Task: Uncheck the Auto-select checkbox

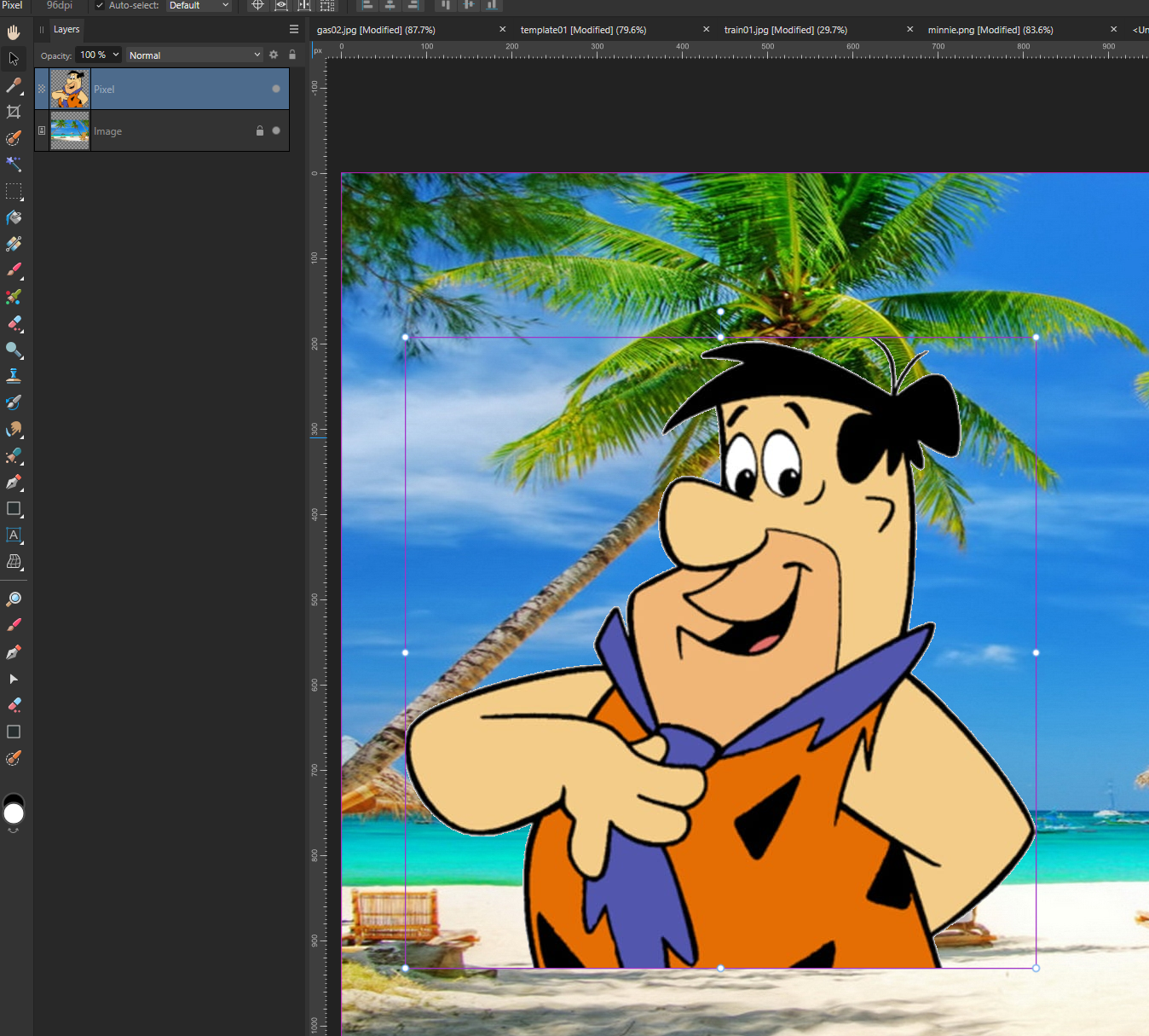Action: [100, 5]
